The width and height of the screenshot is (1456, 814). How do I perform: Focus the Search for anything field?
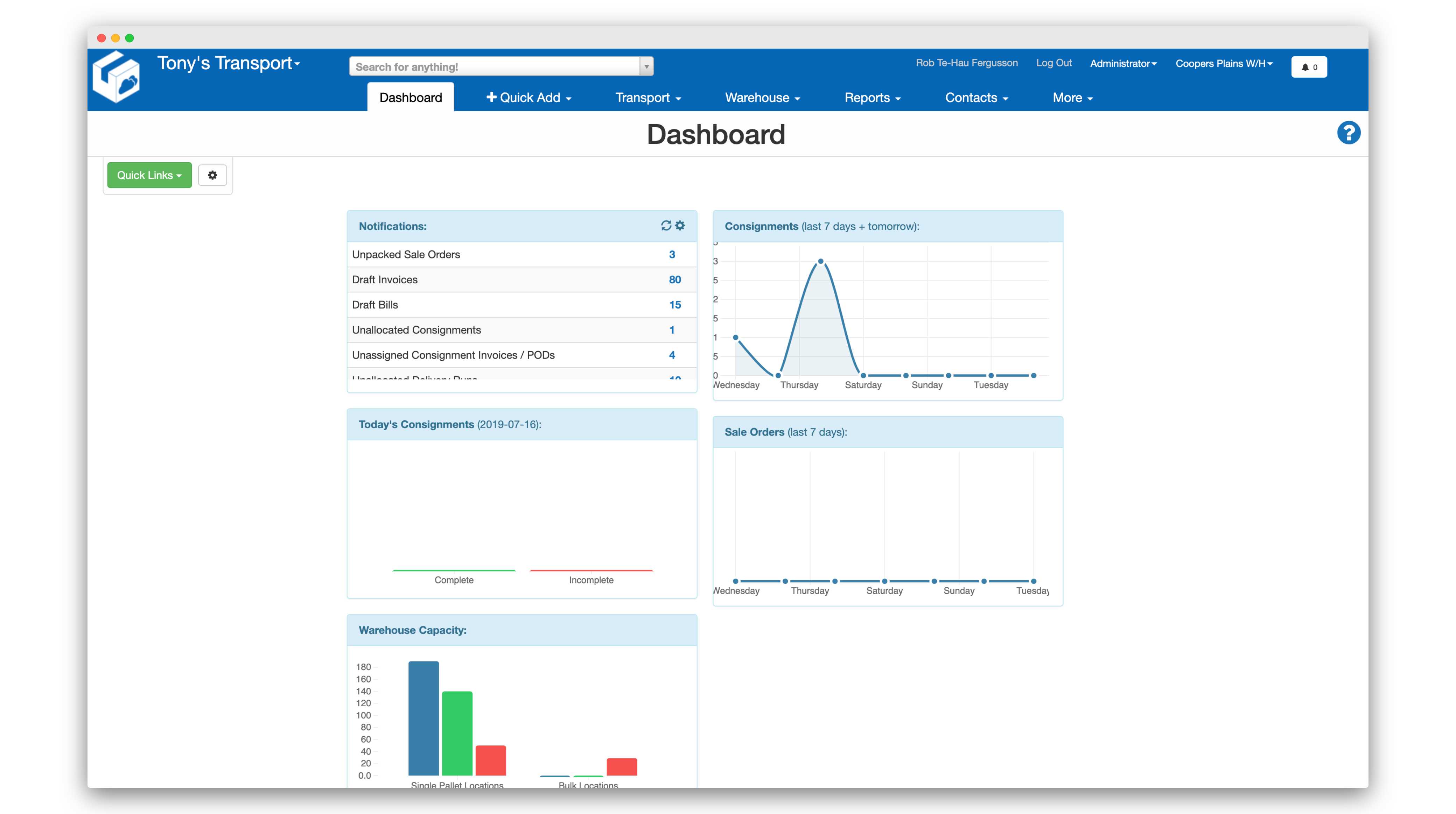(495, 67)
